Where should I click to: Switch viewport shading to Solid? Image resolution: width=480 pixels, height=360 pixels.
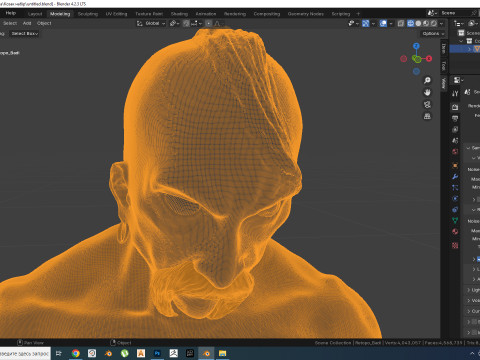(418, 23)
